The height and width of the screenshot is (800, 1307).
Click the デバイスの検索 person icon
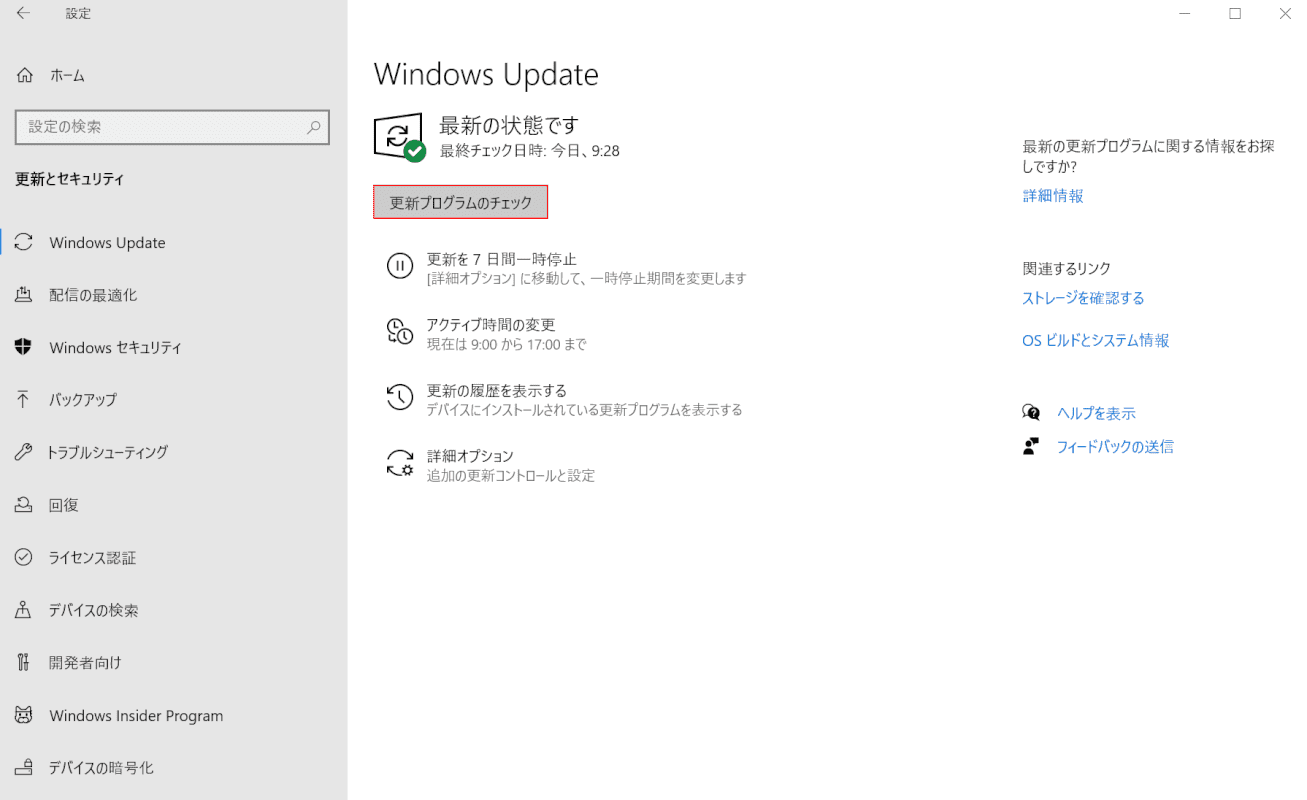[24, 610]
